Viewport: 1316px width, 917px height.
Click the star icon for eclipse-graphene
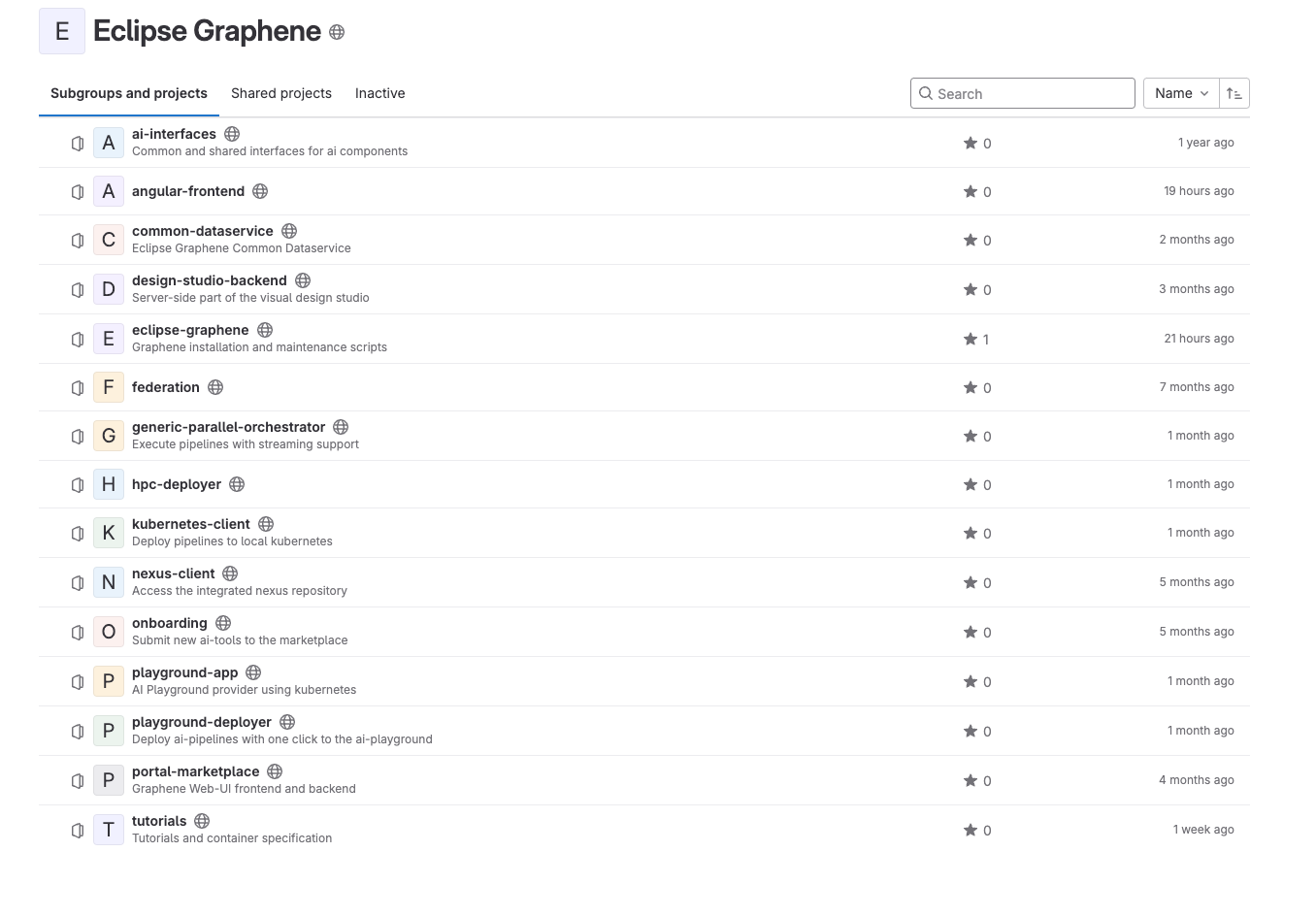pos(970,339)
